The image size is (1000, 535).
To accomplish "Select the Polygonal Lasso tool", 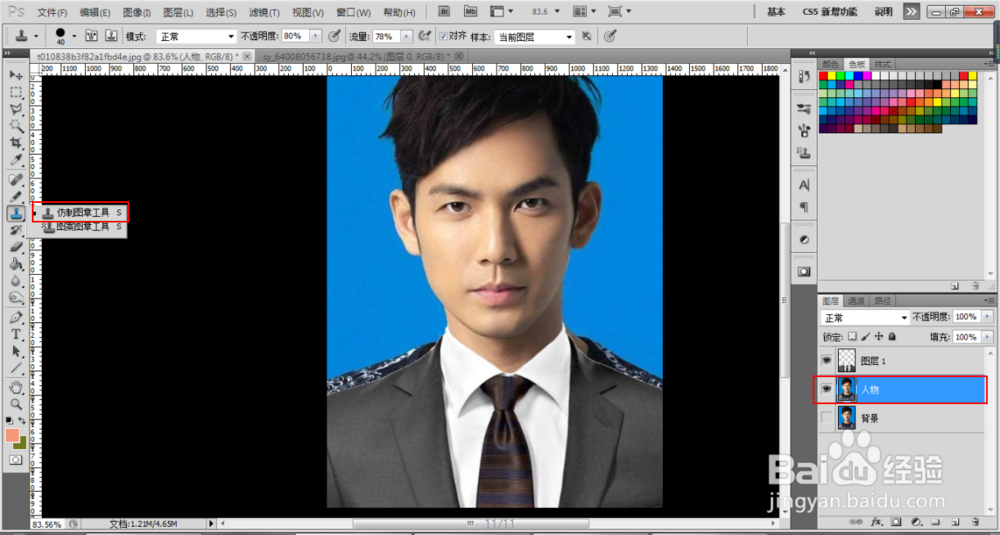I will tap(16, 110).
